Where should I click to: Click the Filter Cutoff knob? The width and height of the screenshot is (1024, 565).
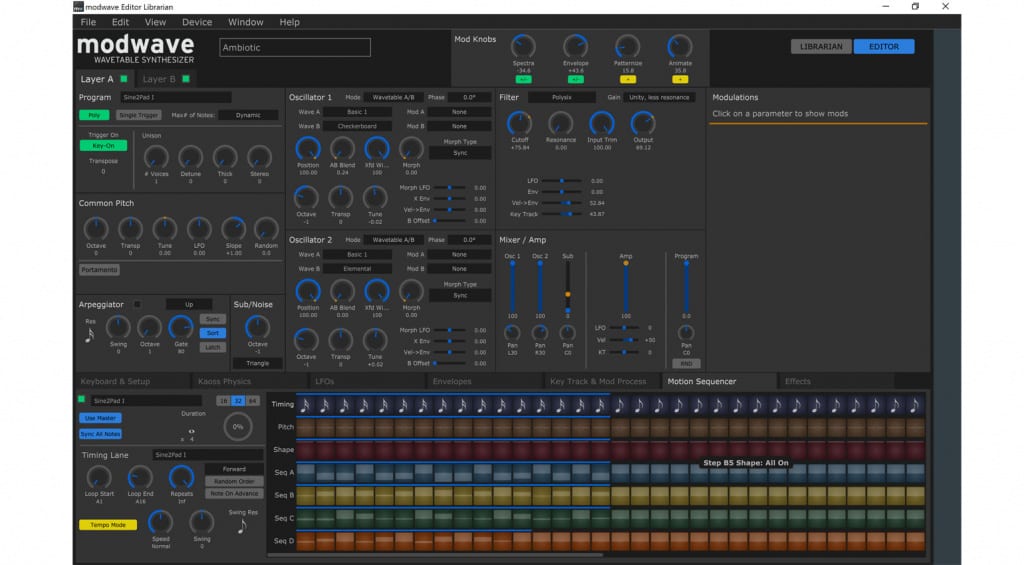pos(520,123)
